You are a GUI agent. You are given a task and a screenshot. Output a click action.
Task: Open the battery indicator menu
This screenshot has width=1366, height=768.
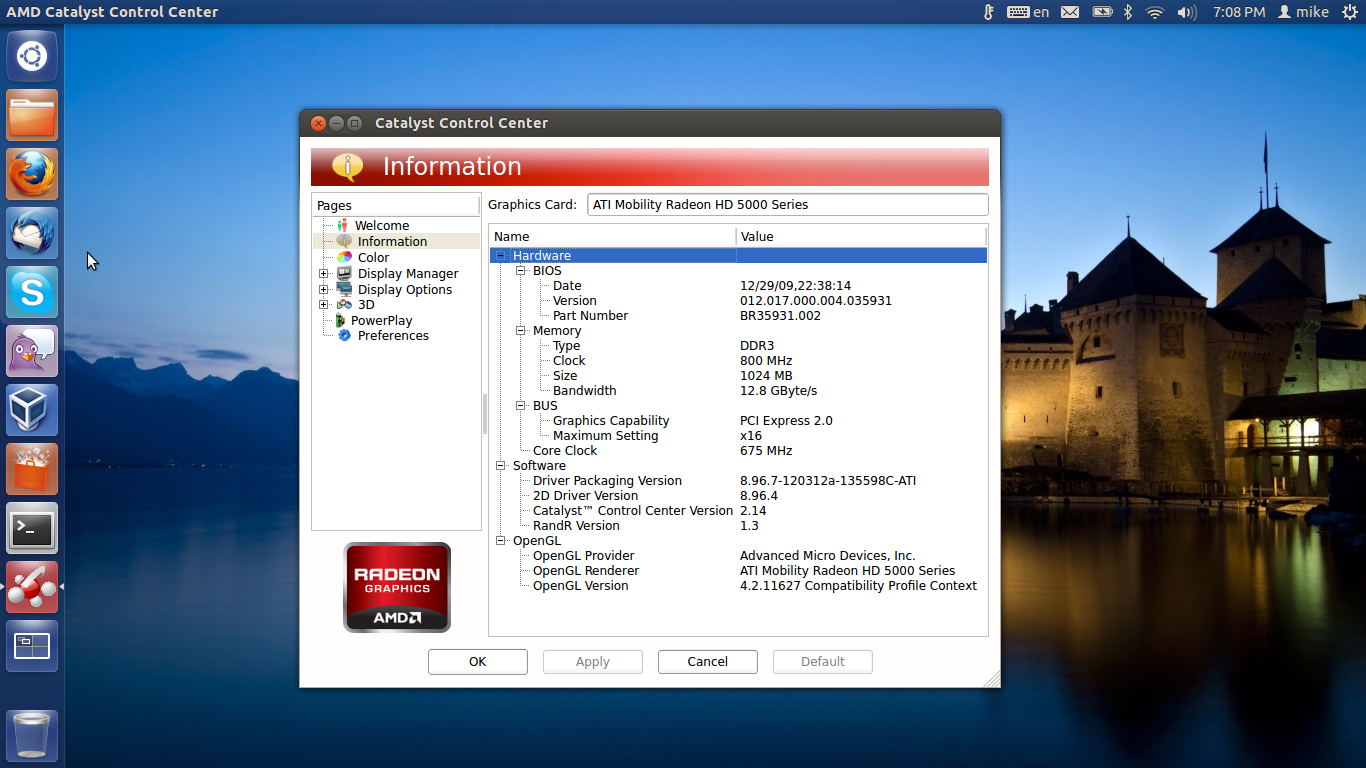click(1102, 12)
